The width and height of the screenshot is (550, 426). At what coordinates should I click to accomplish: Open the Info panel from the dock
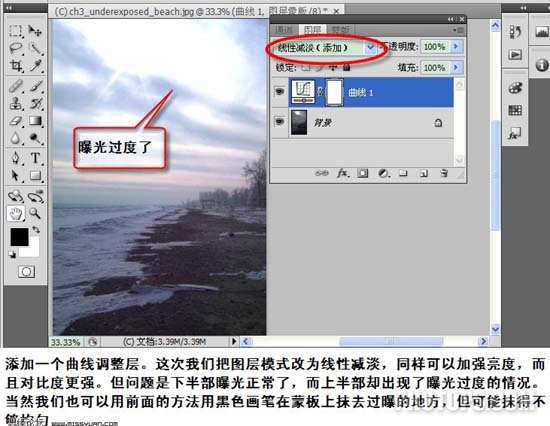click(542, 65)
